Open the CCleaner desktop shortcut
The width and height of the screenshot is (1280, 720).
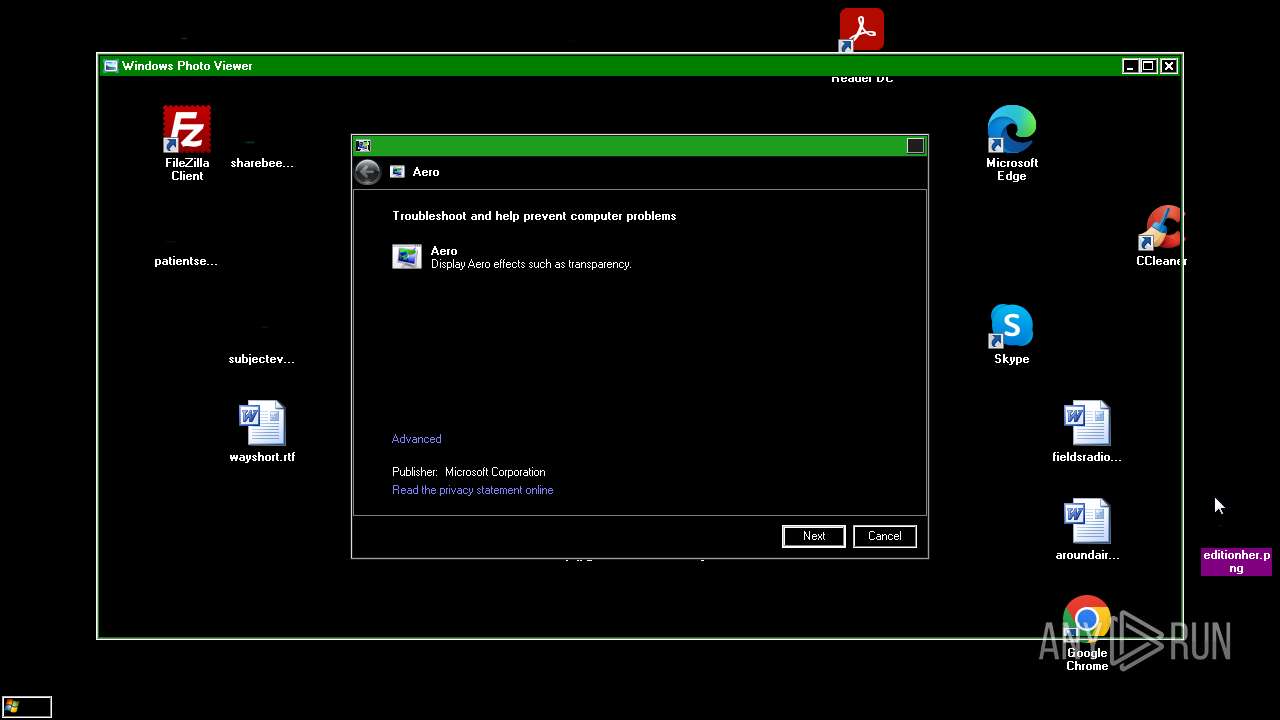point(1161,228)
